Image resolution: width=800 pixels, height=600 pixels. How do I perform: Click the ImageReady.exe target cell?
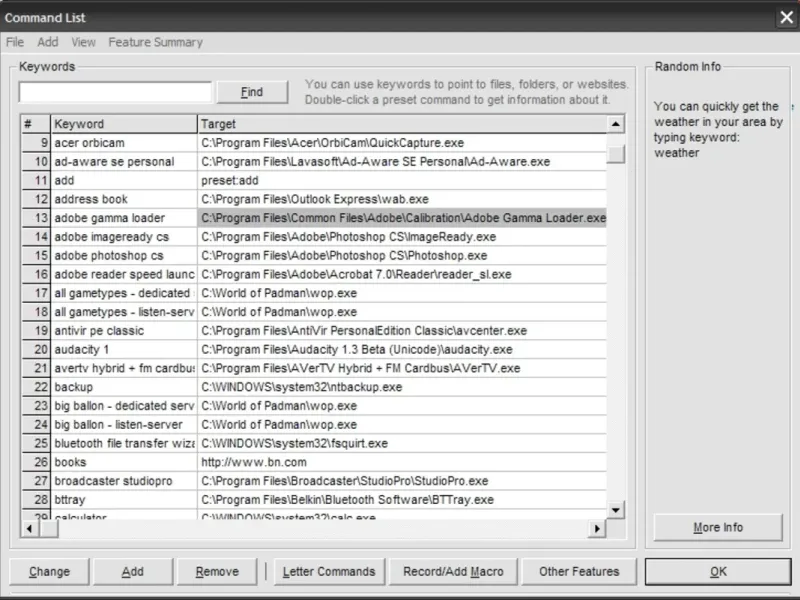click(402, 237)
